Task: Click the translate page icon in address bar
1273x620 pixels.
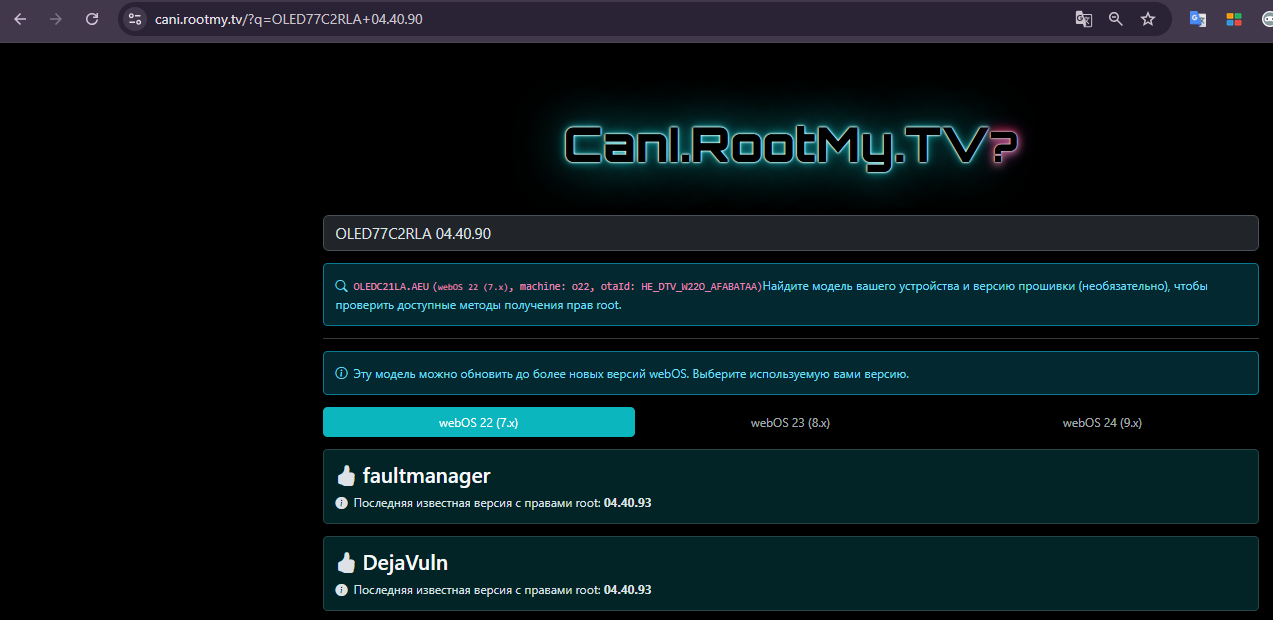Action: pyautogui.click(x=1083, y=19)
